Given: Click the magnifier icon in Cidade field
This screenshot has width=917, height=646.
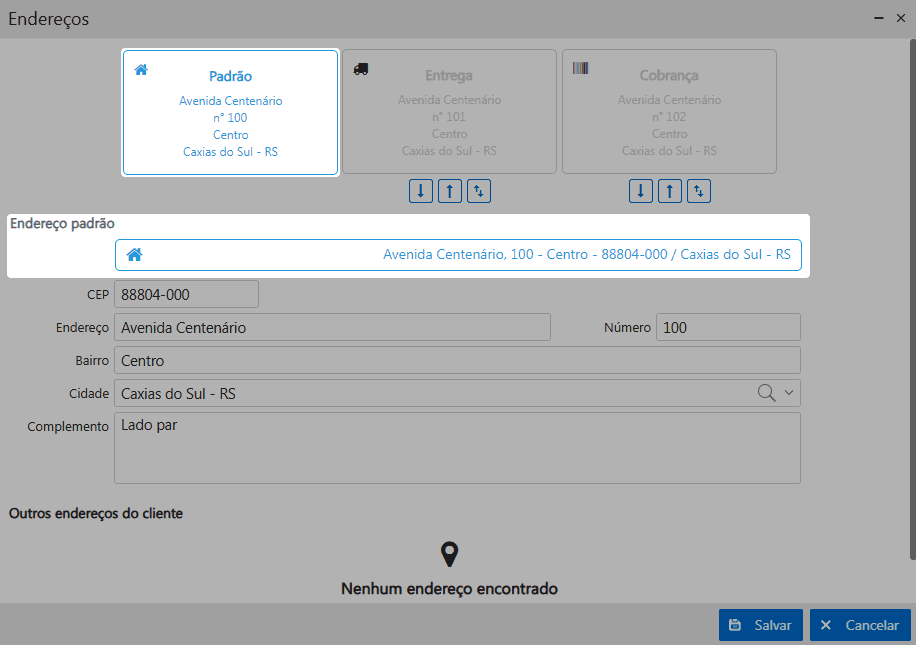Looking at the screenshot, I should click(767, 393).
